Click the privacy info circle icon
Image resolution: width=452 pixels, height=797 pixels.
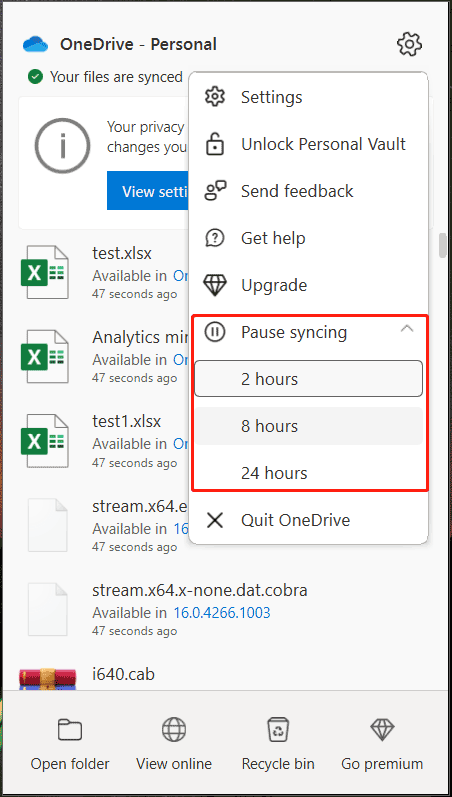63,146
